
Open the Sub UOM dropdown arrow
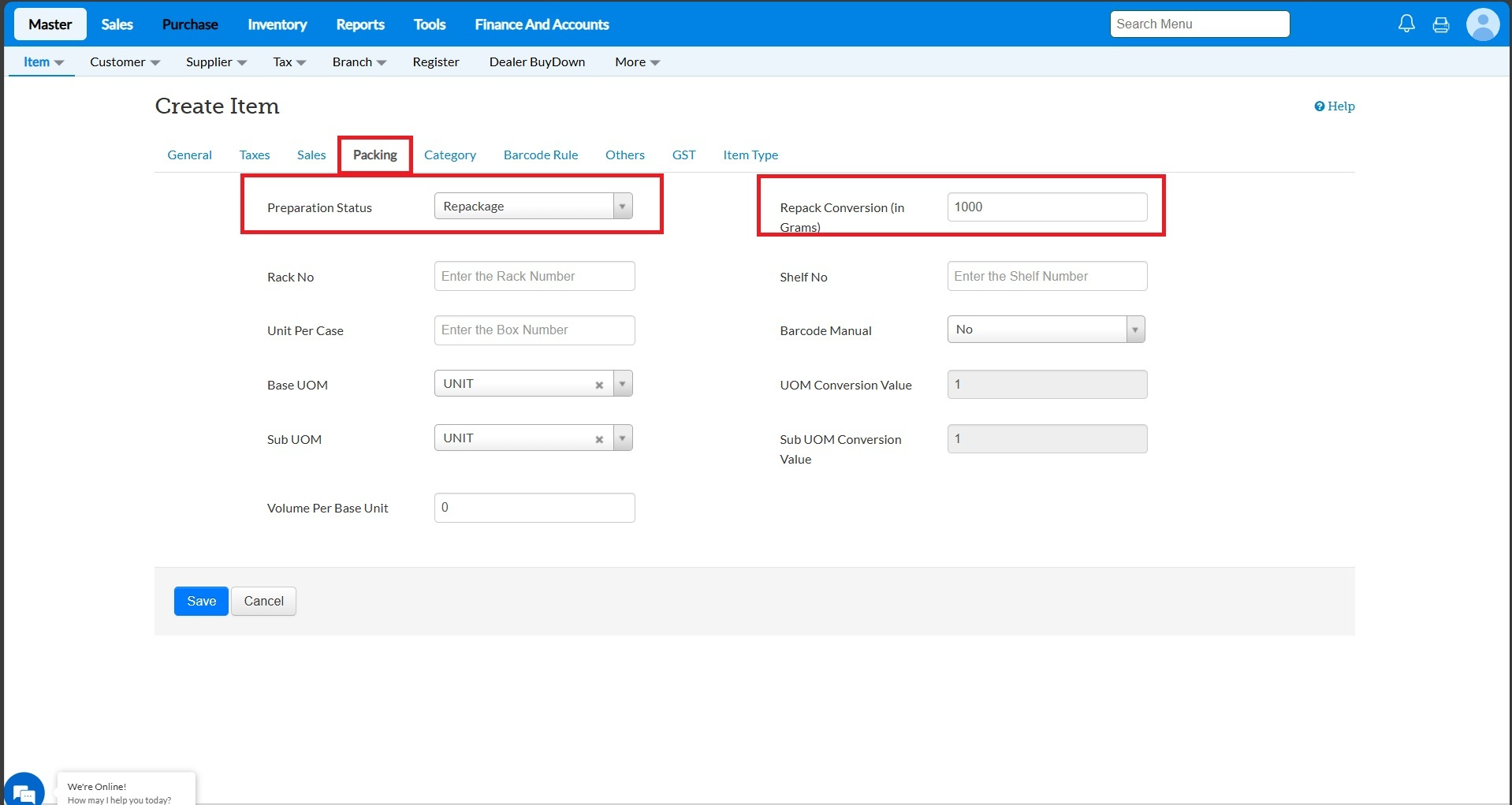(x=622, y=438)
